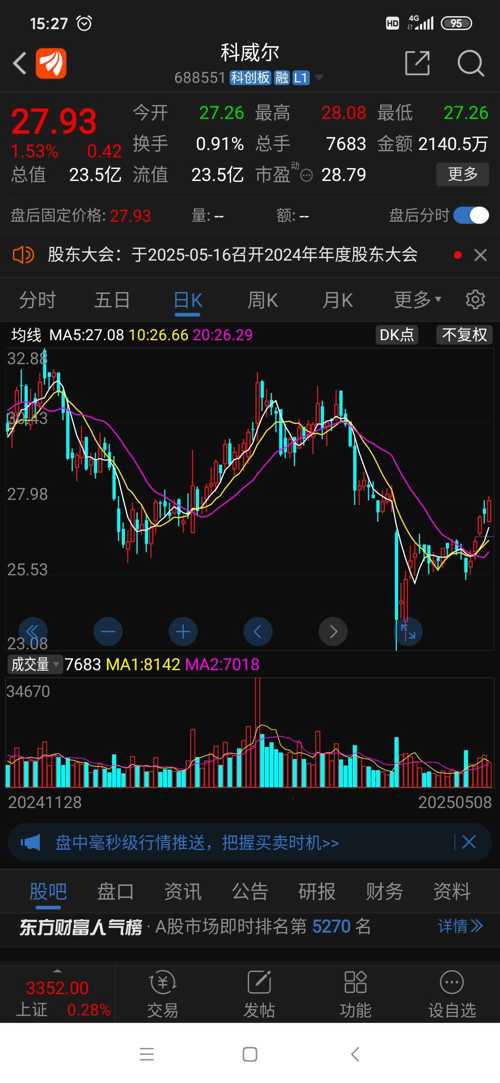Tap the battery indicator showing 95
The height and width of the screenshot is (1083, 500).
click(x=456, y=23)
